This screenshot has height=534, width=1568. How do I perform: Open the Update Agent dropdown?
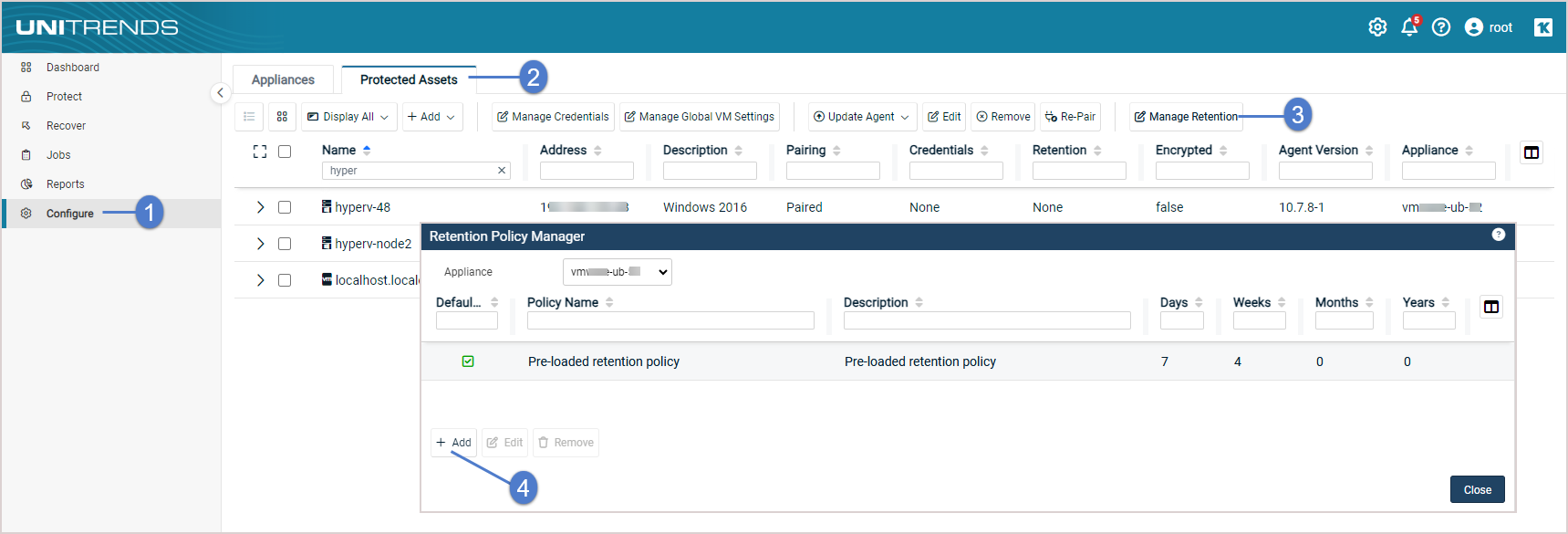point(861,117)
